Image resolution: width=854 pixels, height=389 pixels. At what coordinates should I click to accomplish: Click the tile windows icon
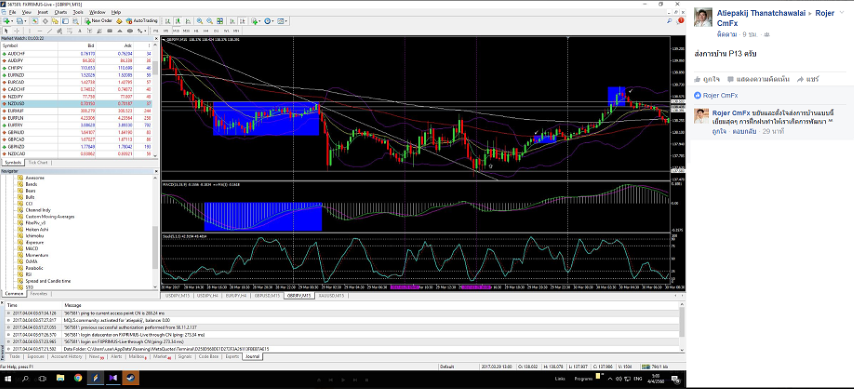(x=219, y=21)
